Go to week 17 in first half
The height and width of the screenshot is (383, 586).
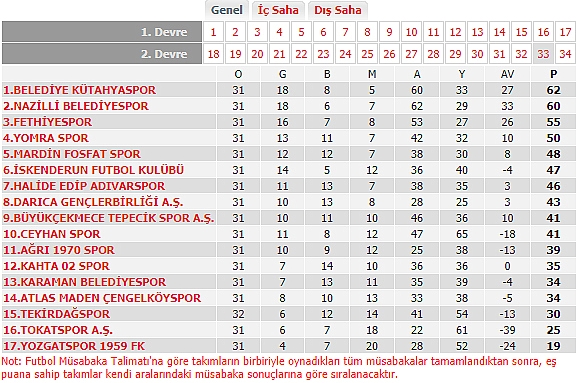pos(565,32)
